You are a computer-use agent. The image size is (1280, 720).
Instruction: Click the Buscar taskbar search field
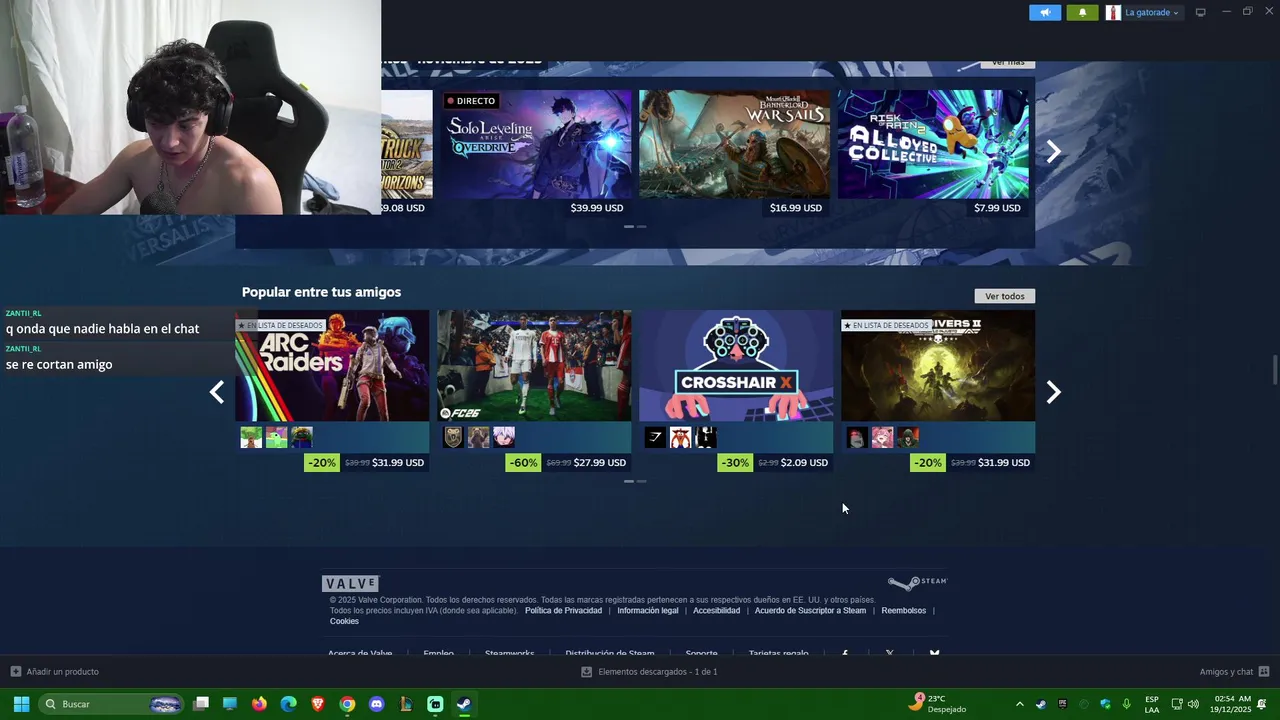point(112,704)
